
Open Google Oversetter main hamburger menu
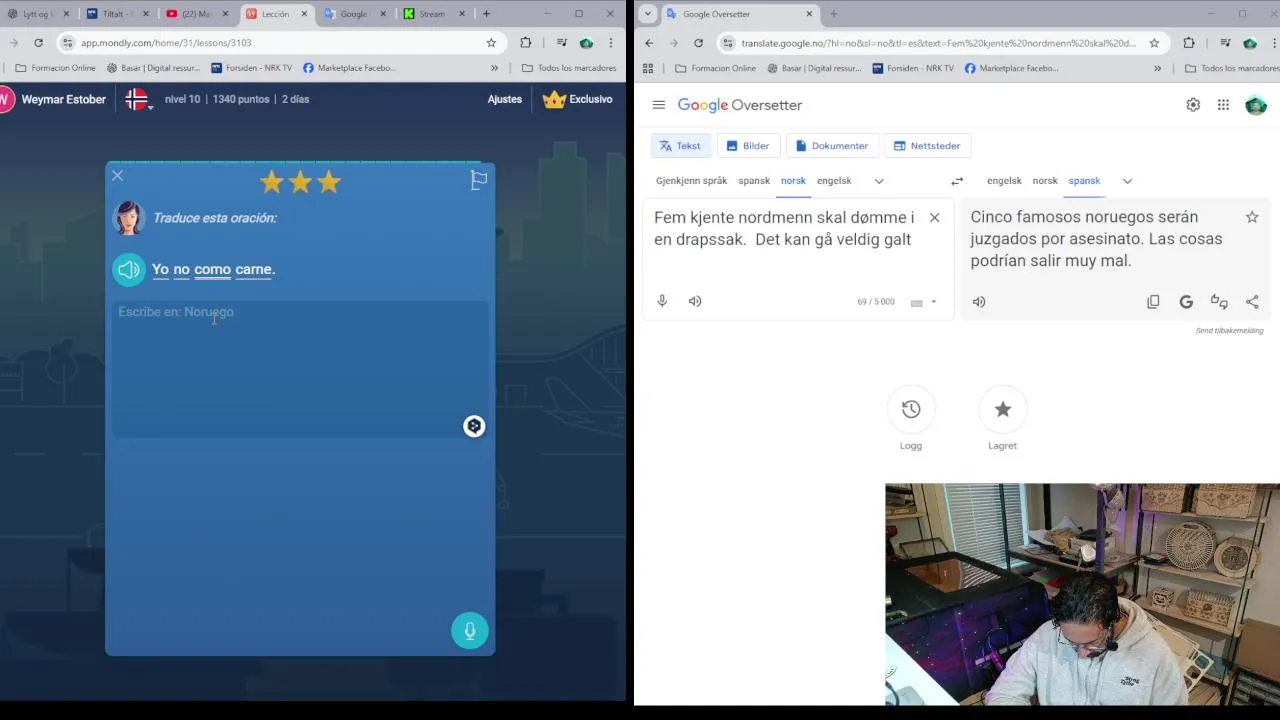[x=658, y=105]
